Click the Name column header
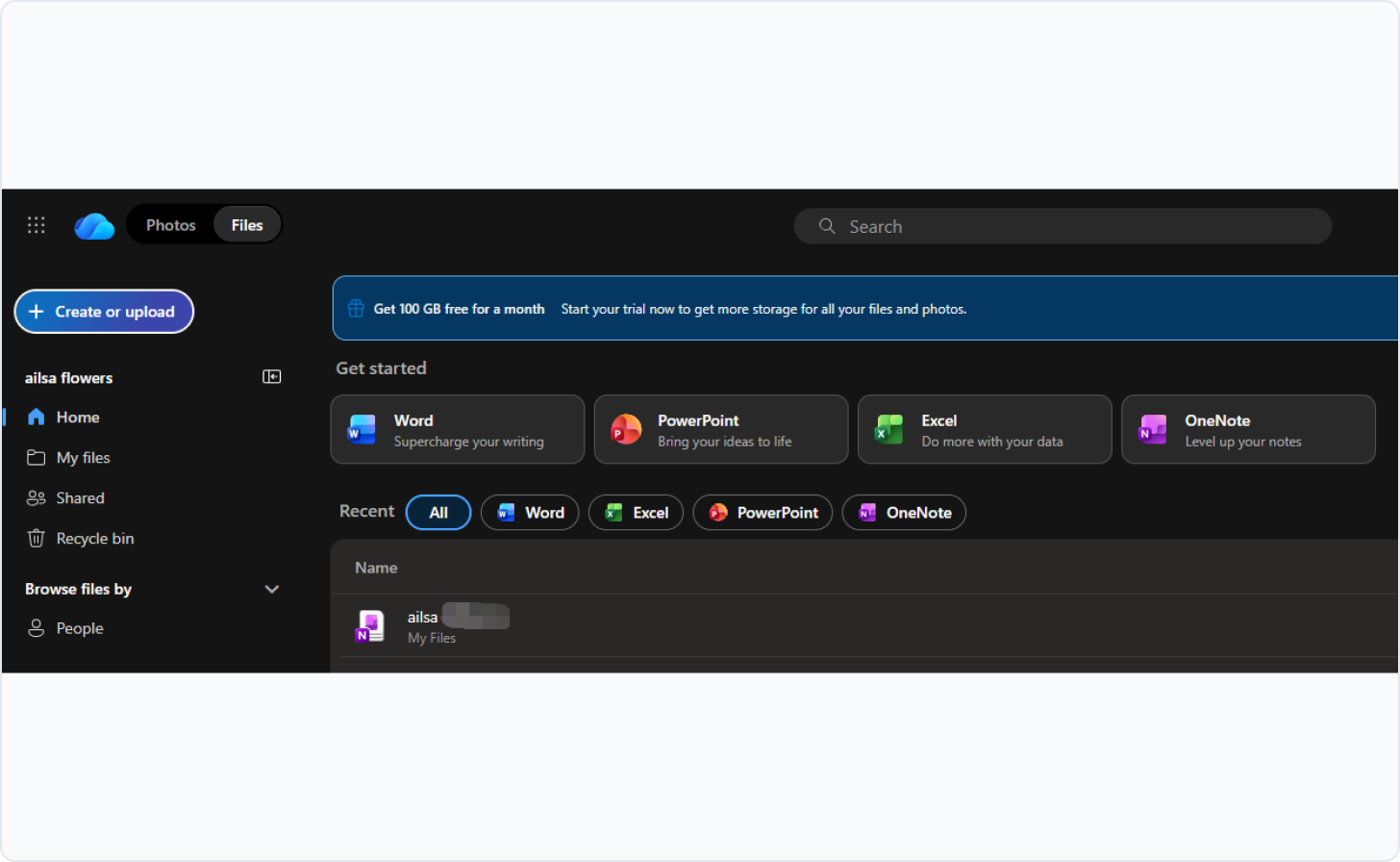The height and width of the screenshot is (862, 1400). (x=376, y=568)
